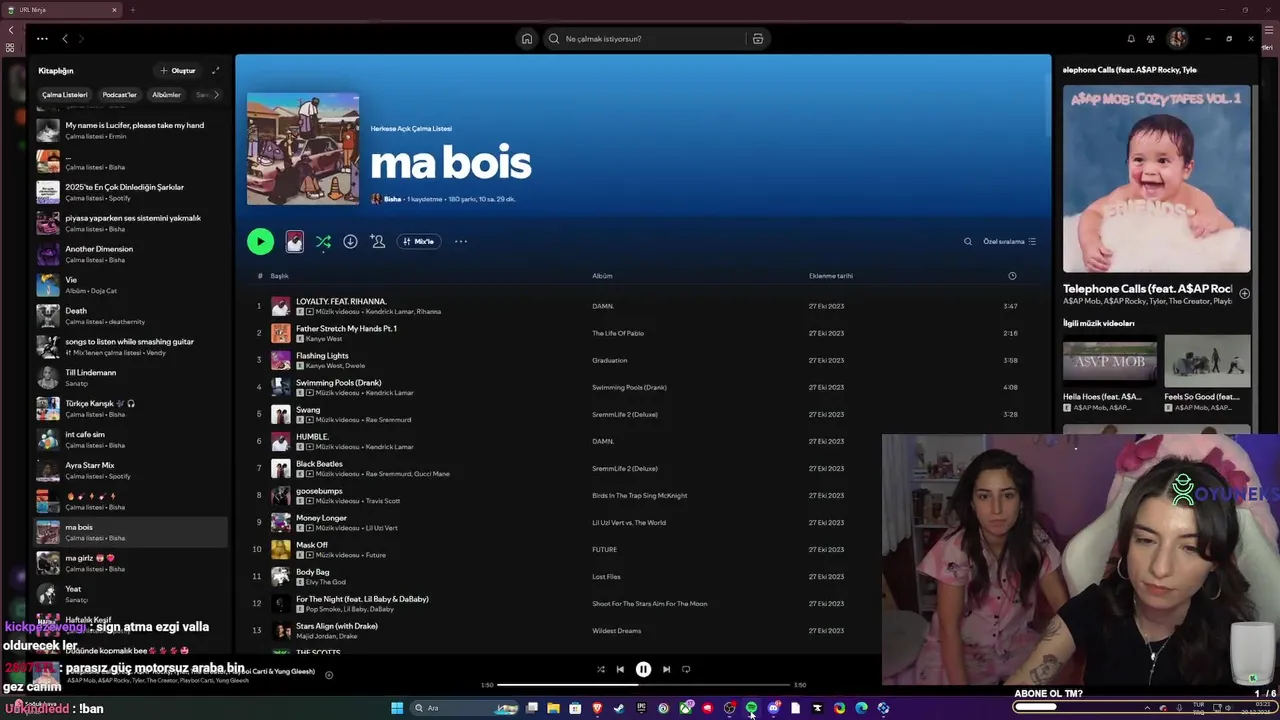Sort tracks by Başlık column
Viewport: 1280px width, 720px height.
279,276
